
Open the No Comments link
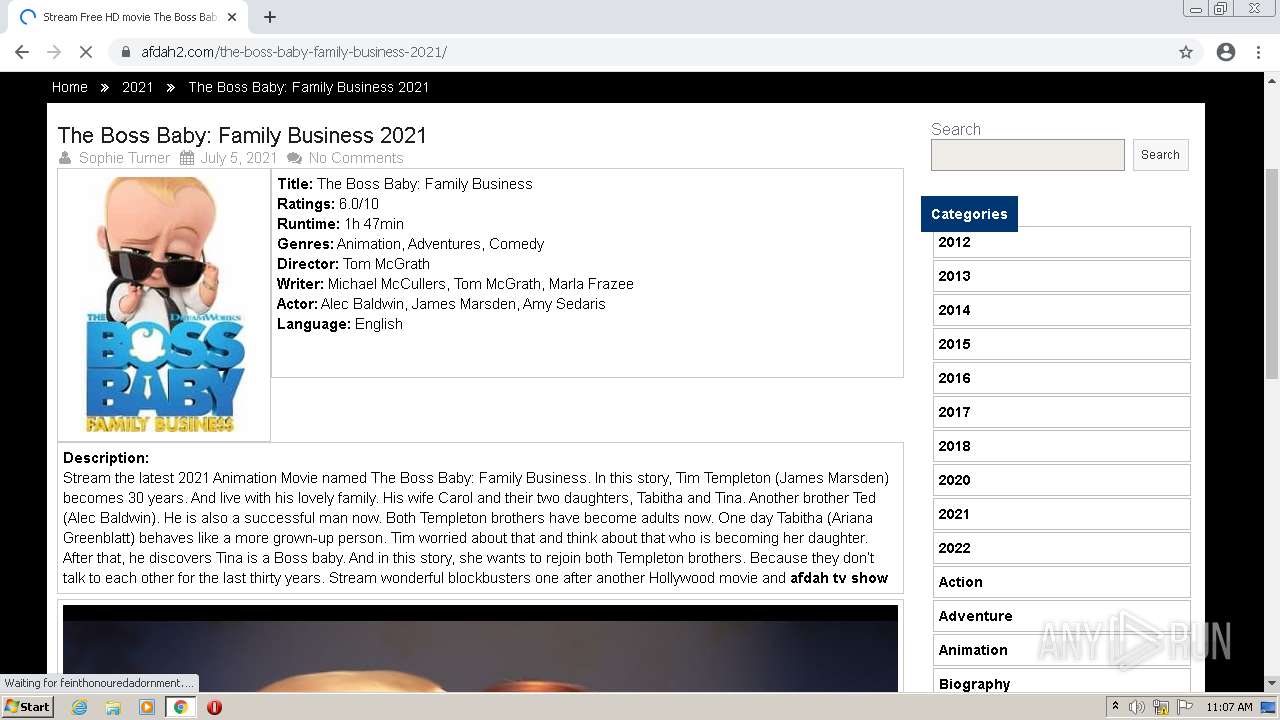tap(356, 158)
